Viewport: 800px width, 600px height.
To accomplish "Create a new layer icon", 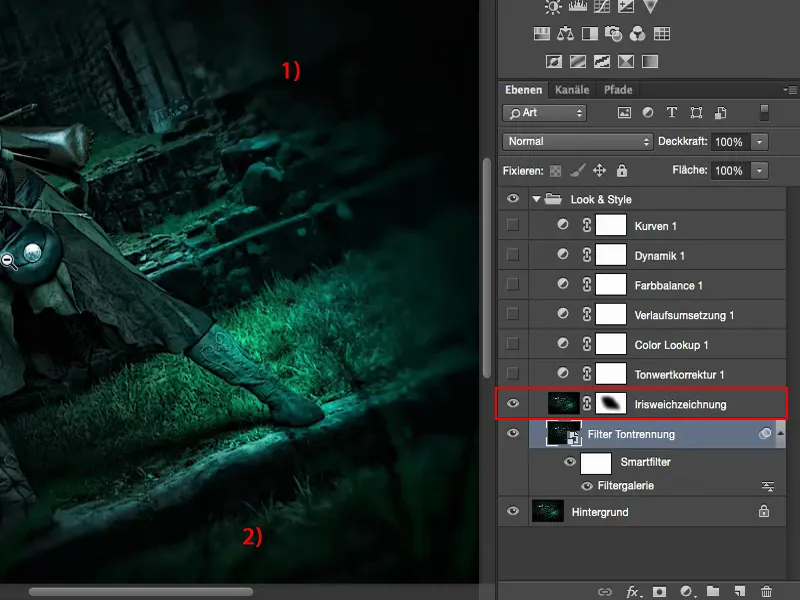I will (x=740, y=591).
